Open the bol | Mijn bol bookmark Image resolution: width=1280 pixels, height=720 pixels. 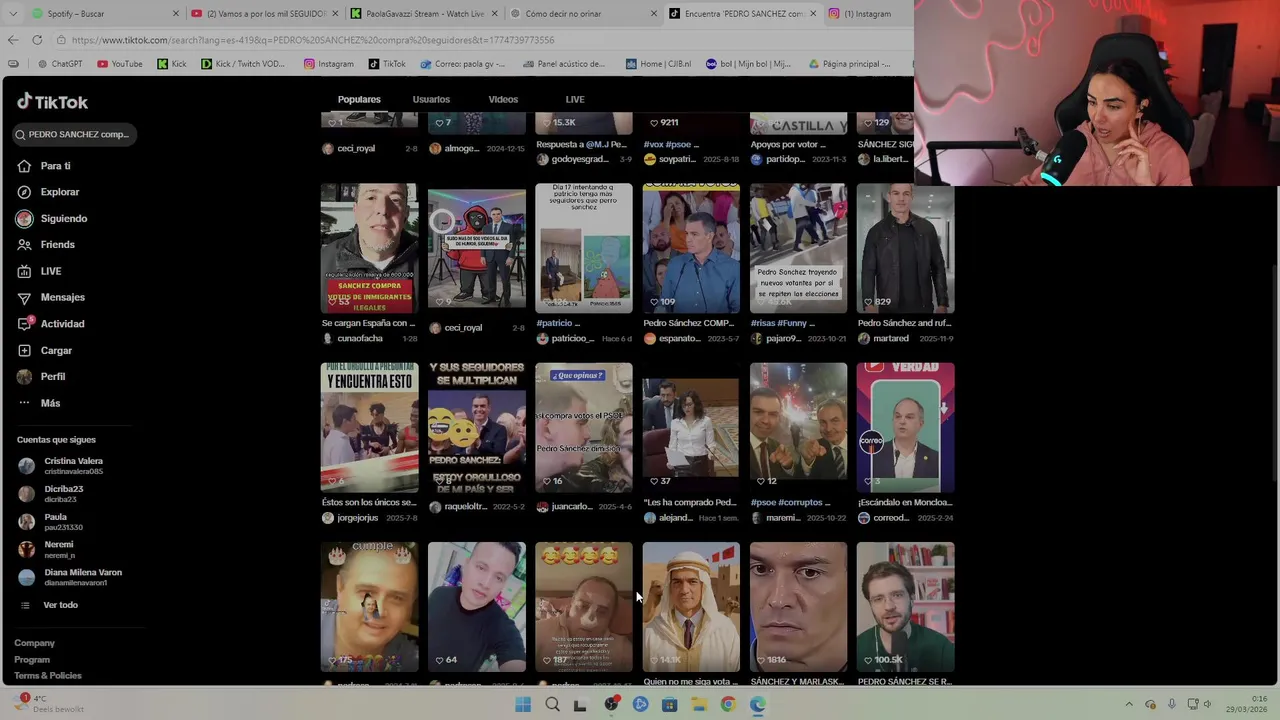tap(748, 64)
